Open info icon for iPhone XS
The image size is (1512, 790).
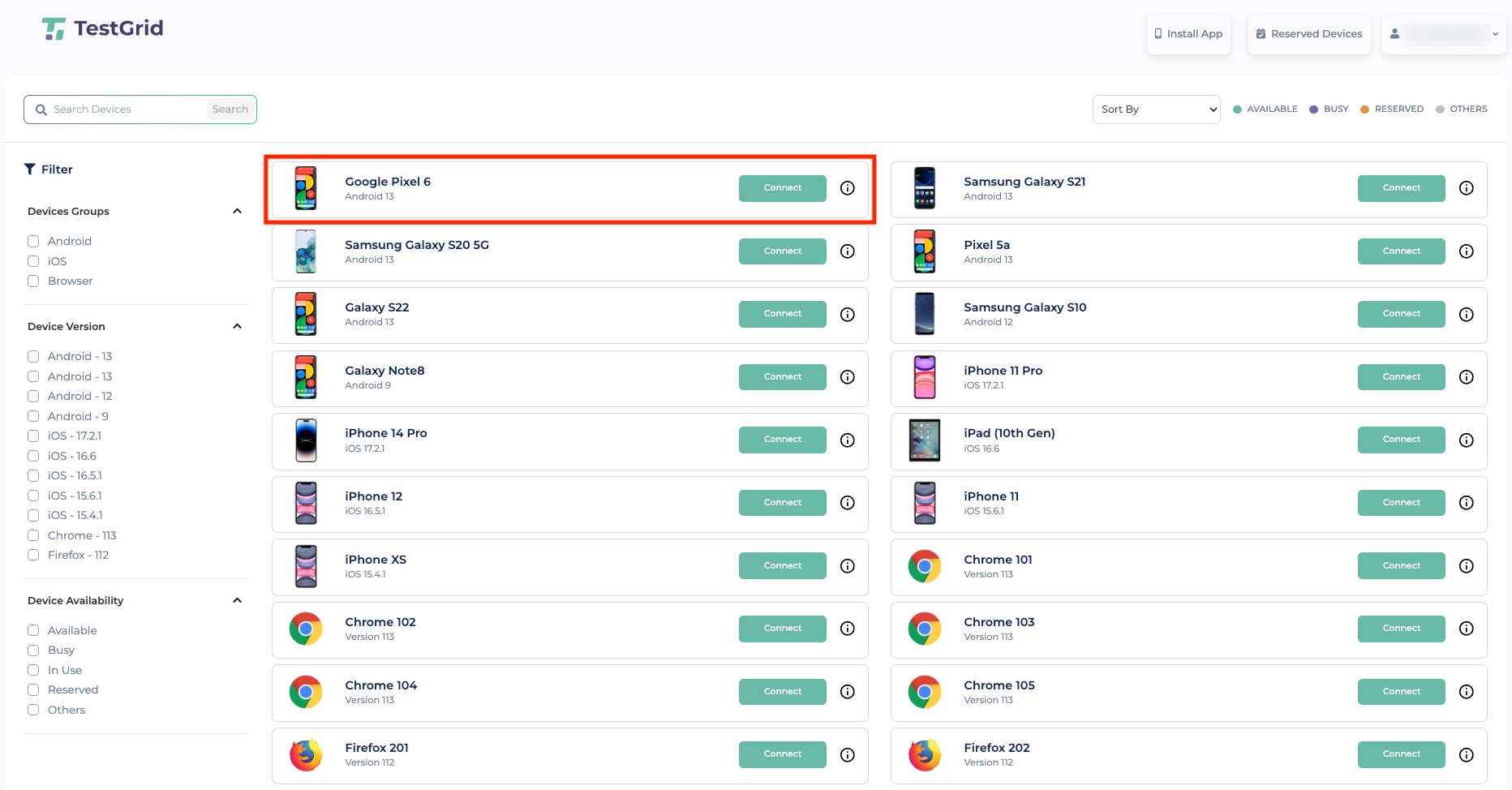(x=848, y=566)
